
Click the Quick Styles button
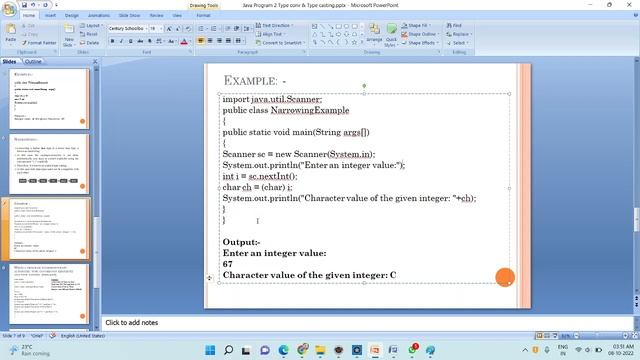pos(391,35)
